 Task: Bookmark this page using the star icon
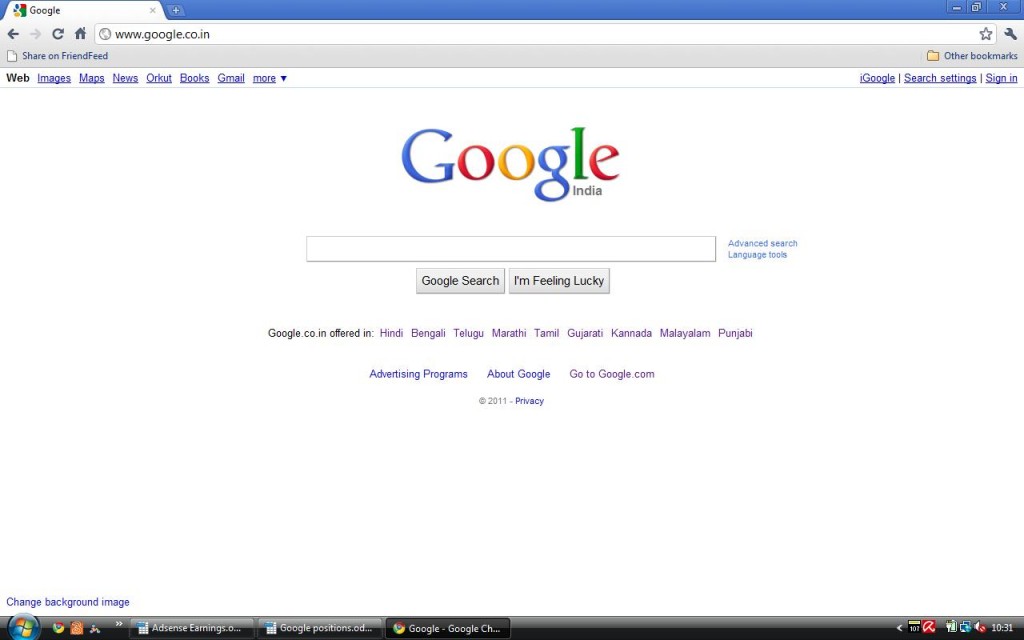[986, 33]
